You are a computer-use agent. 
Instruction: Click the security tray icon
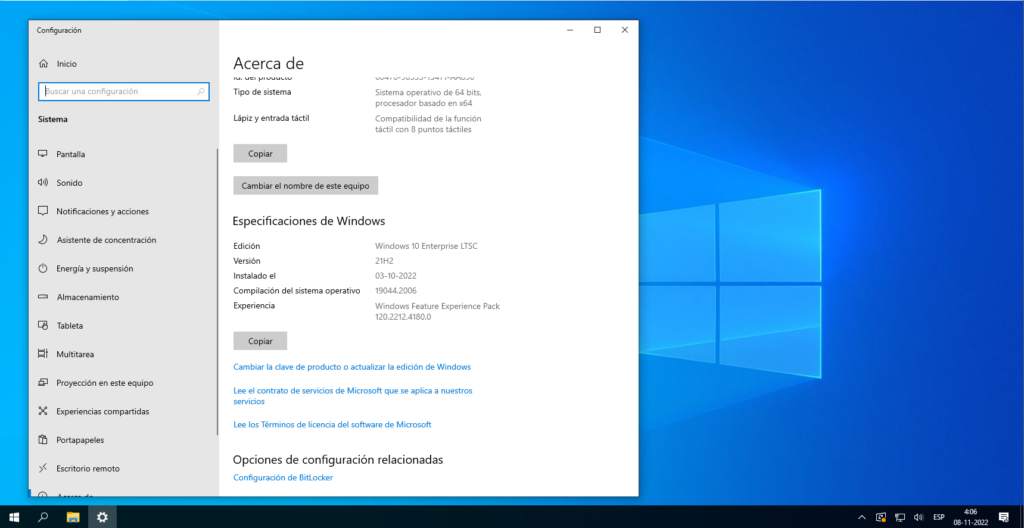pyautogui.click(x=880, y=517)
